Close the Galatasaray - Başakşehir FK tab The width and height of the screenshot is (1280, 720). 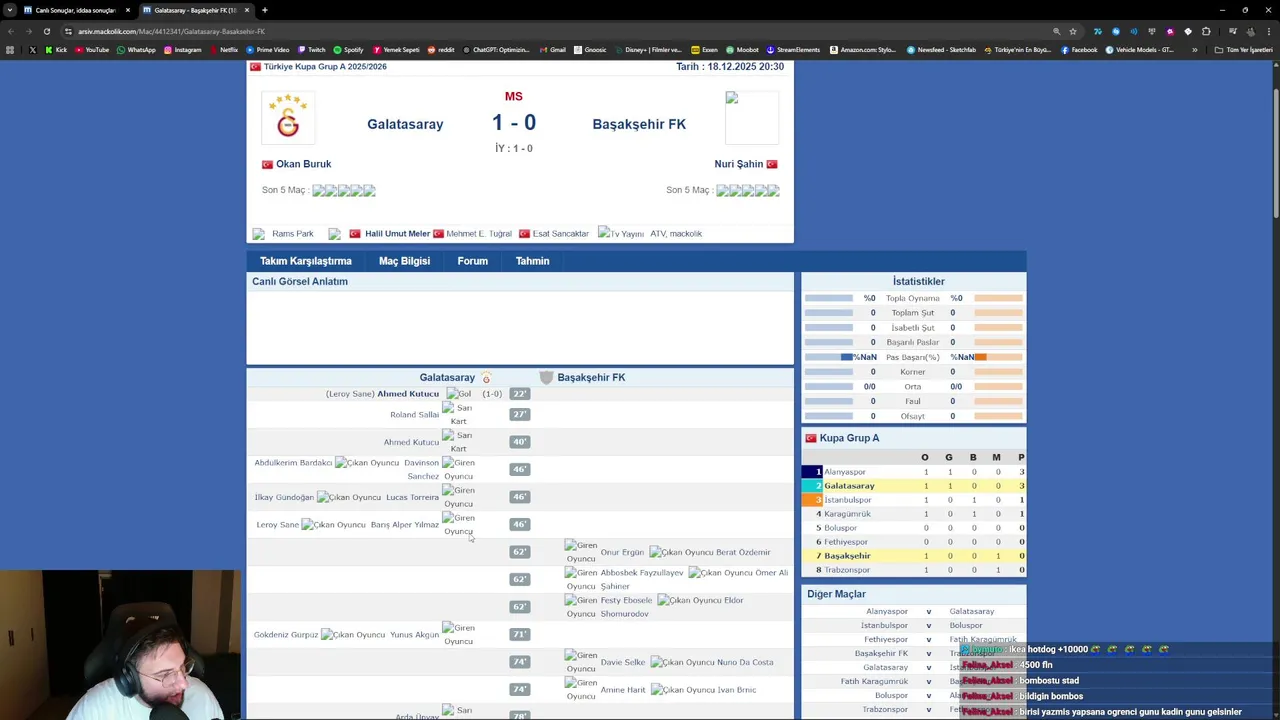coord(246,10)
